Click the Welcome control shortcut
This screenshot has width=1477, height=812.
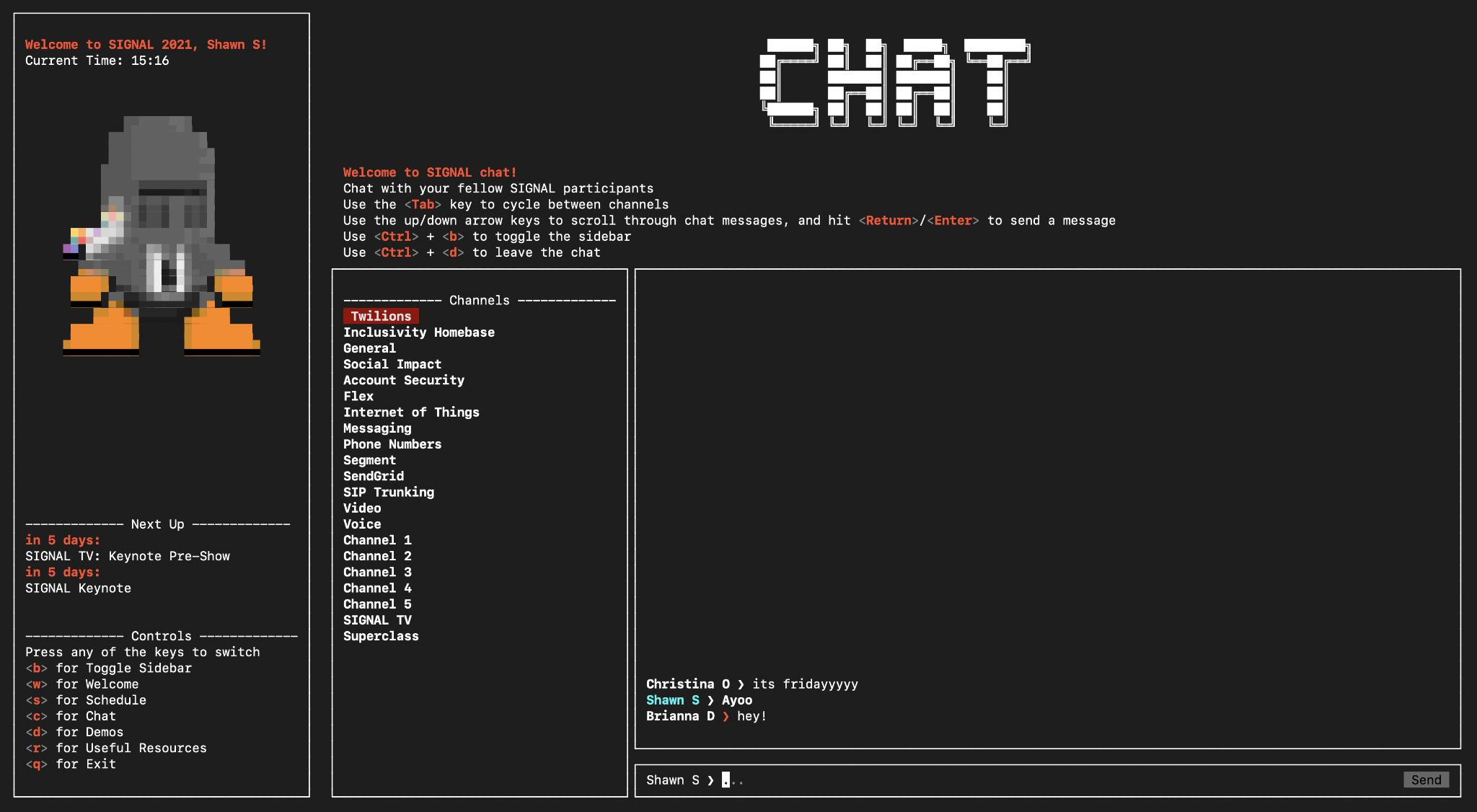click(x=82, y=684)
